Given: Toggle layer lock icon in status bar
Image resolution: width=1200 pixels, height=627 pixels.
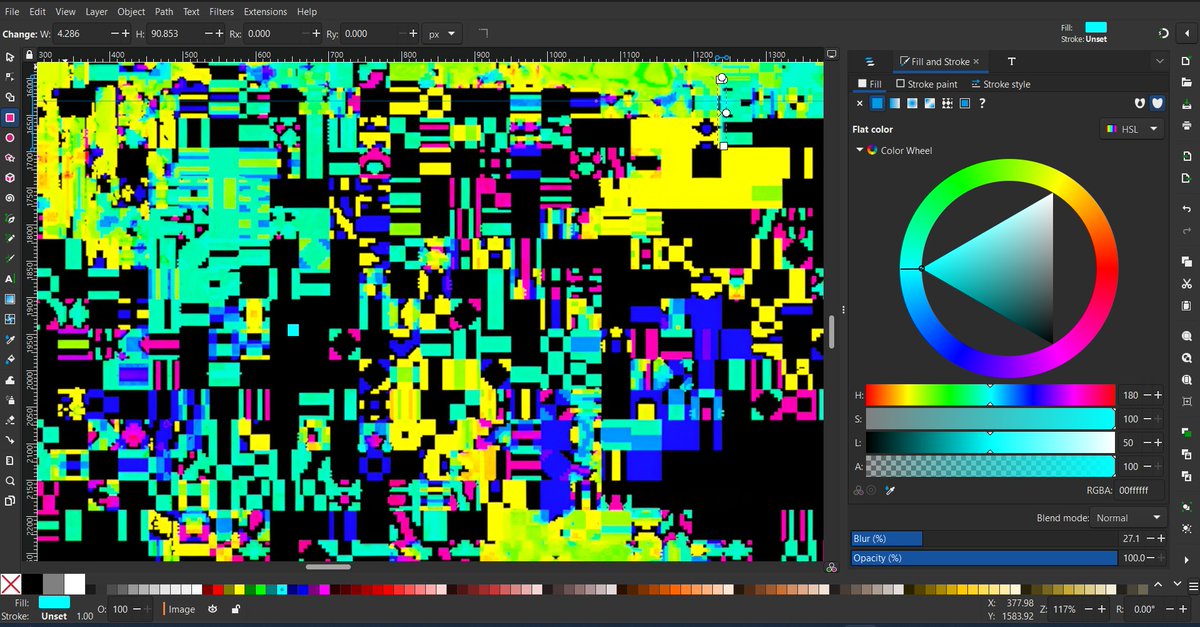Looking at the screenshot, I should (x=235, y=609).
